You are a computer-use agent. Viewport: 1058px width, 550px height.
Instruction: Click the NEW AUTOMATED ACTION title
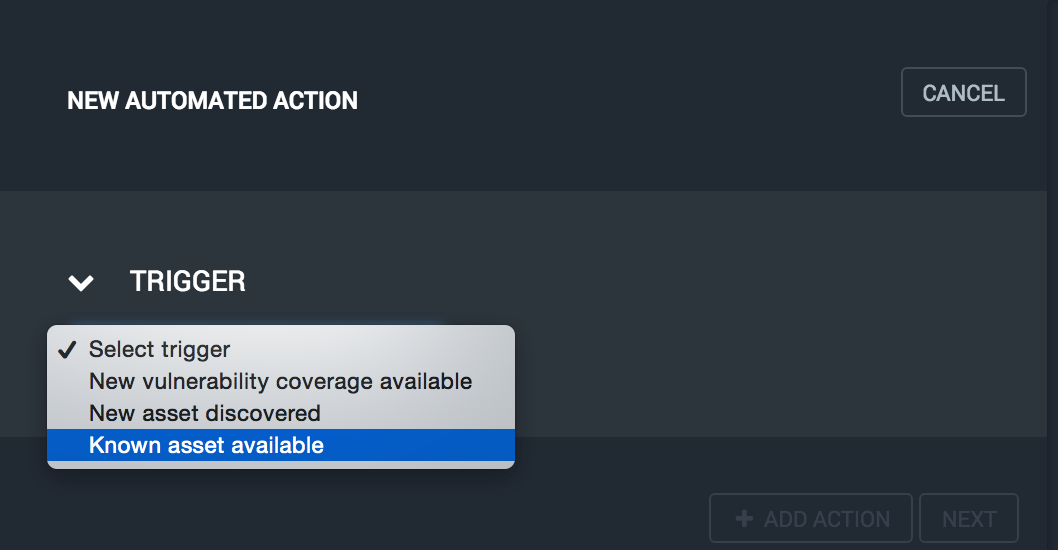(212, 101)
